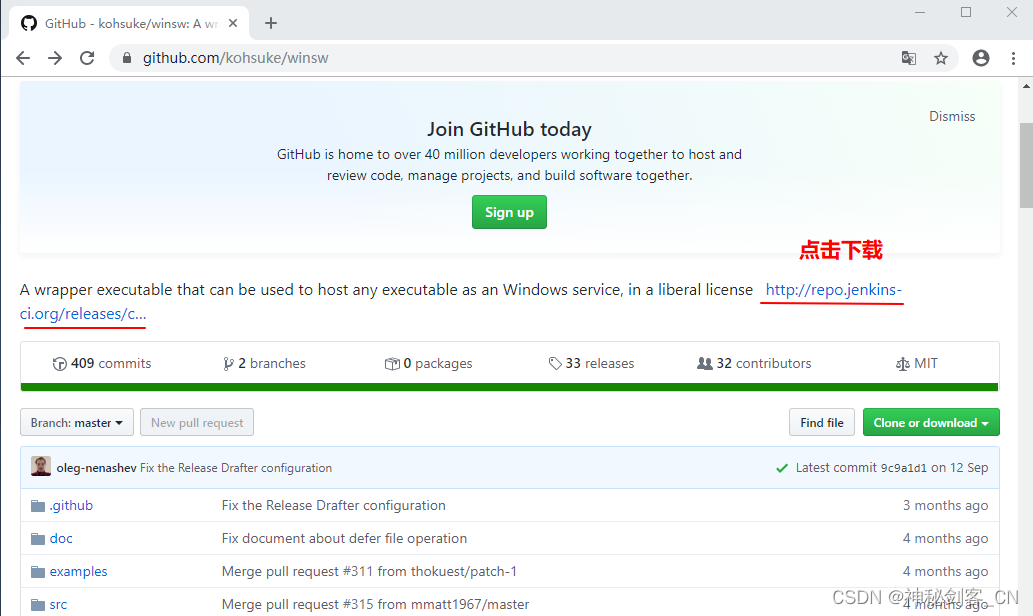This screenshot has width=1033, height=616.
Task: Open the examples folder
Action: [78, 571]
